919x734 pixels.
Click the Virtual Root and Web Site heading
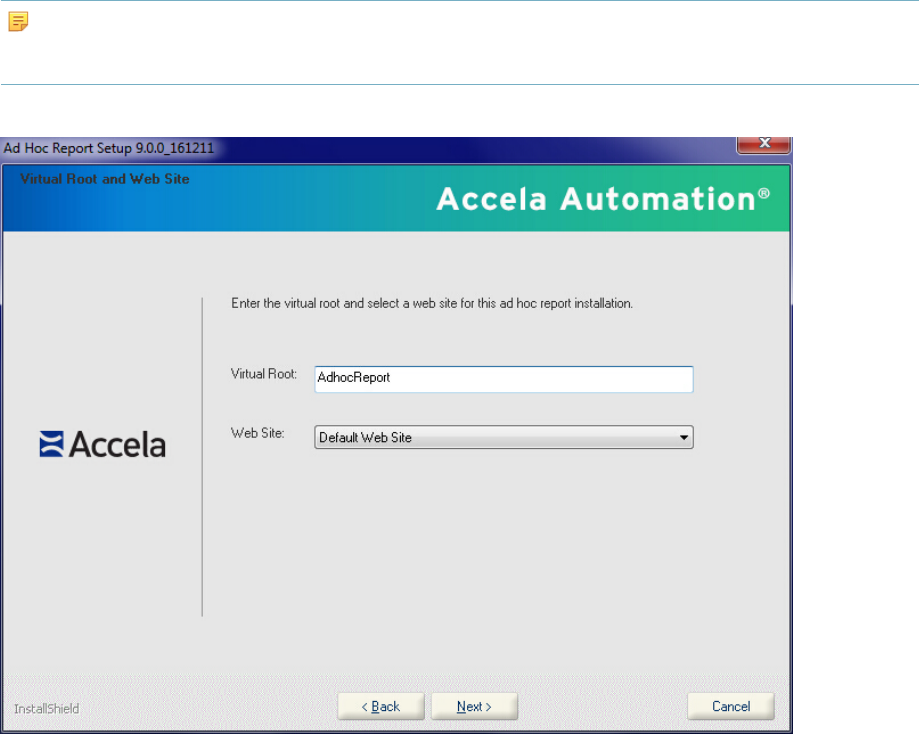point(105,179)
